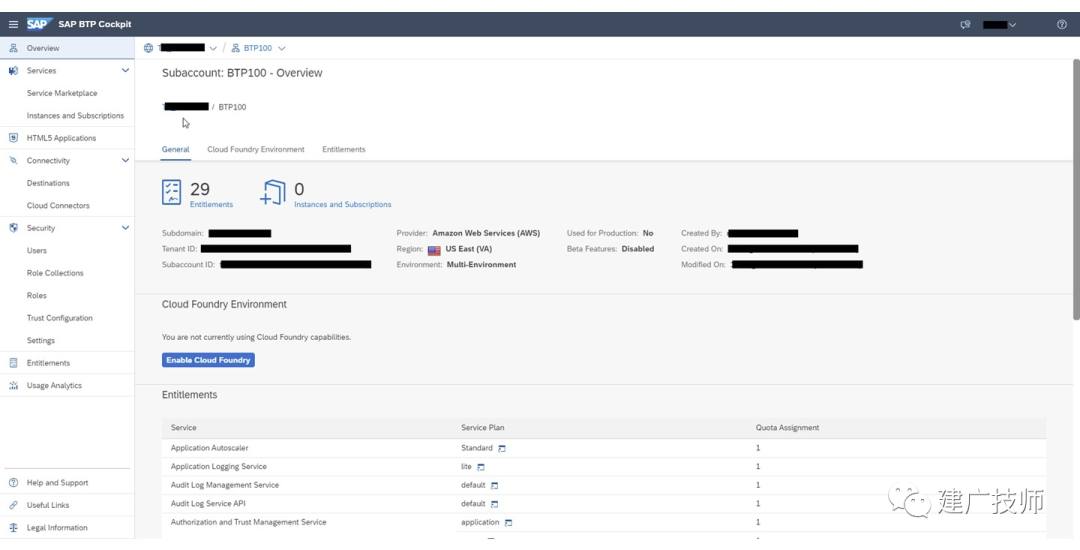Collapse the Security section
This screenshot has width=1080, height=550.
pyautogui.click(x=125, y=228)
